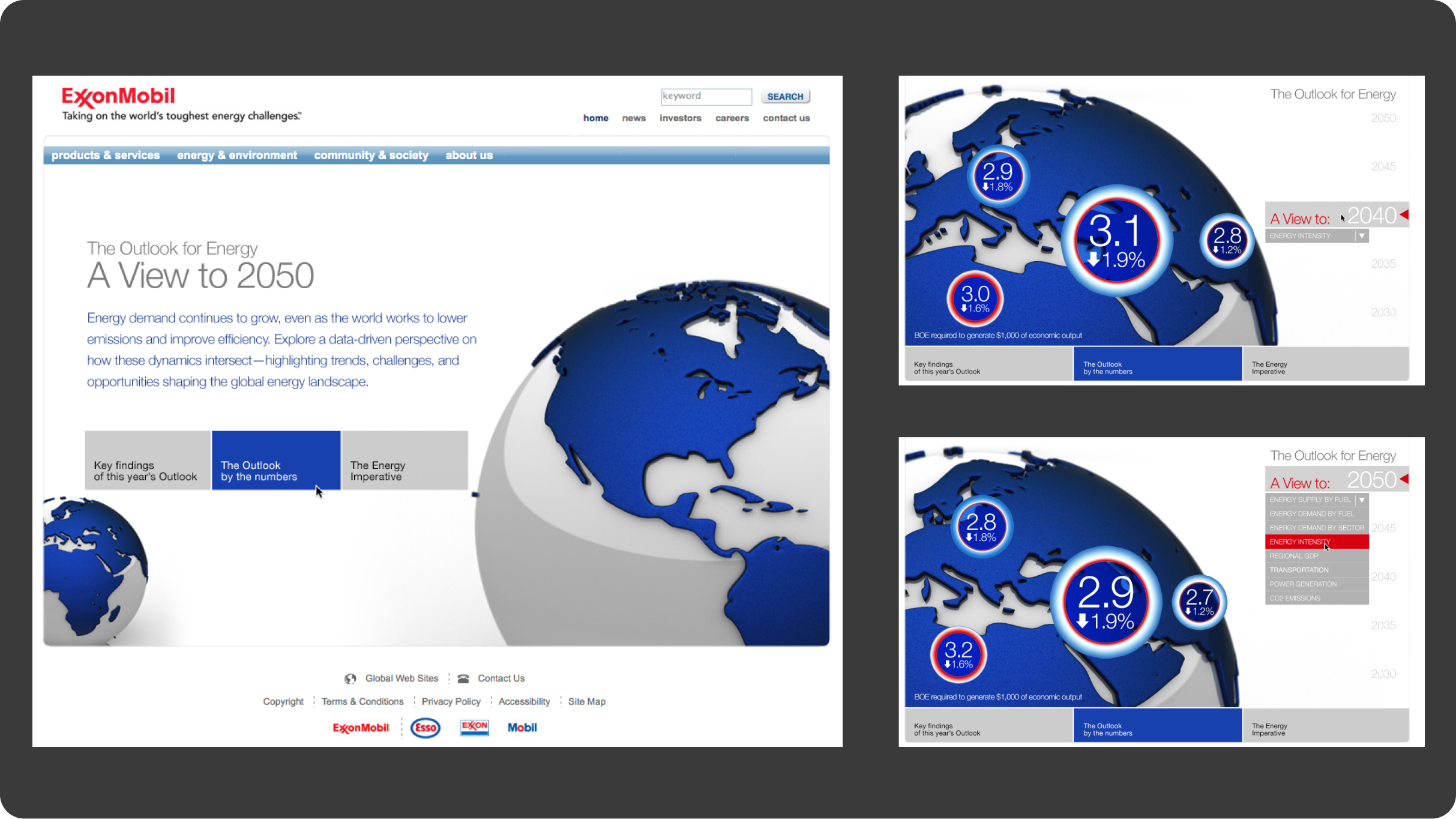Image resolution: width=1456 pixels, height=819 pixels.
Task: Click the red ExxonMobil footer logo
Action: 361,728
